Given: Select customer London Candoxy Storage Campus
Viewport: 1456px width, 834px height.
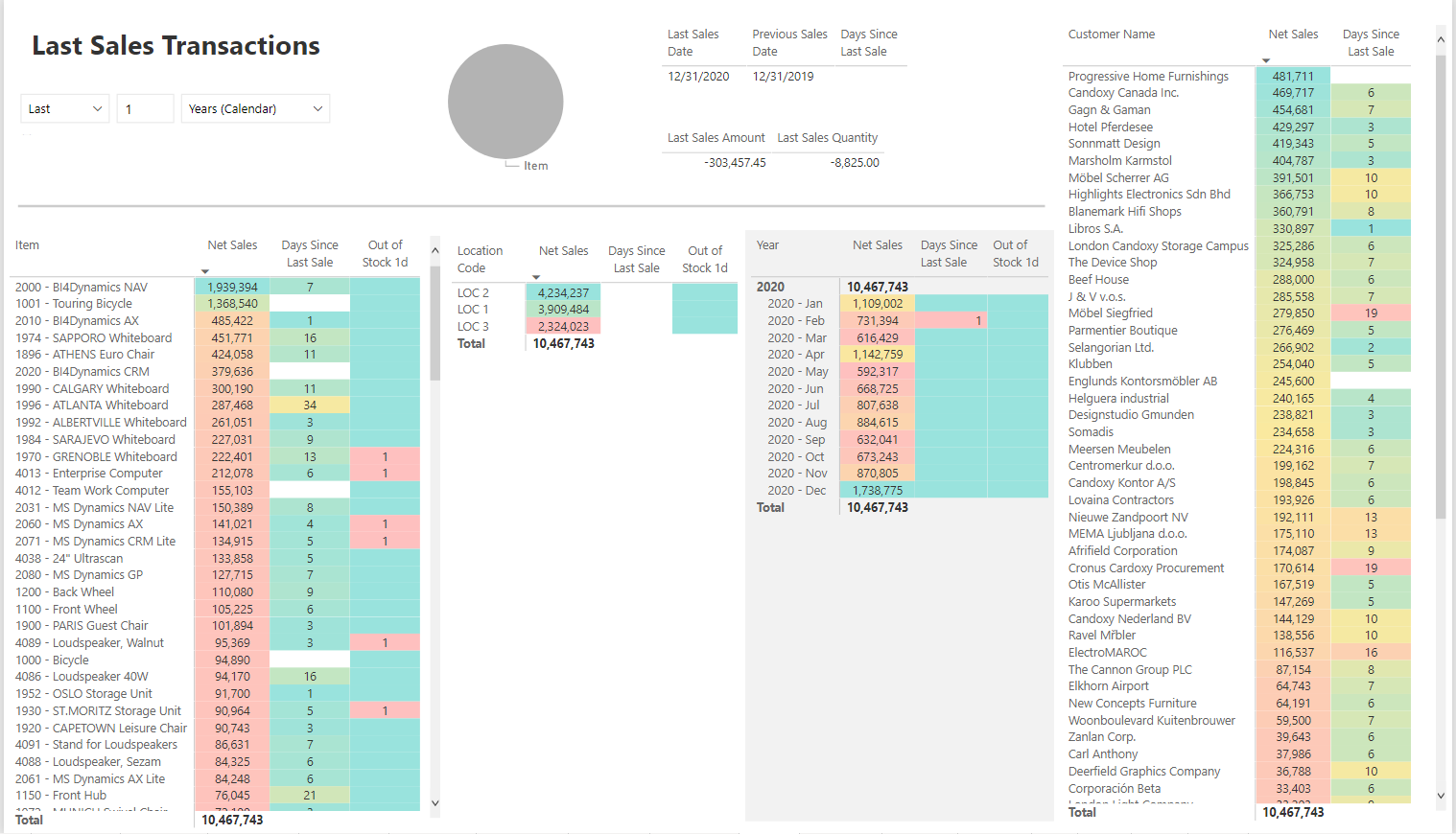Looking at the screenshot, I should click(x=1159, y=246).
